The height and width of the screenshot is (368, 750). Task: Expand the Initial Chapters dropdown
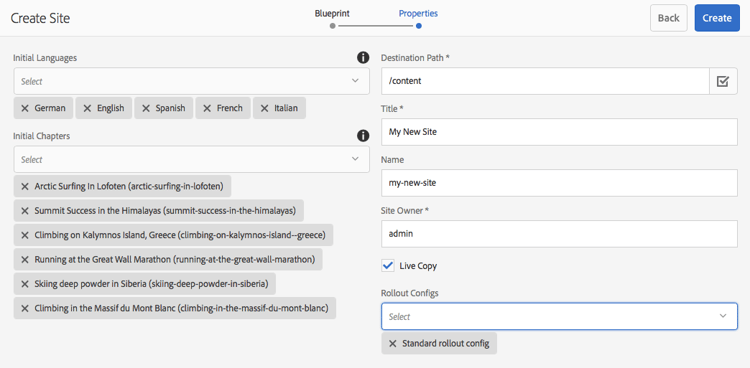point(191,159)
